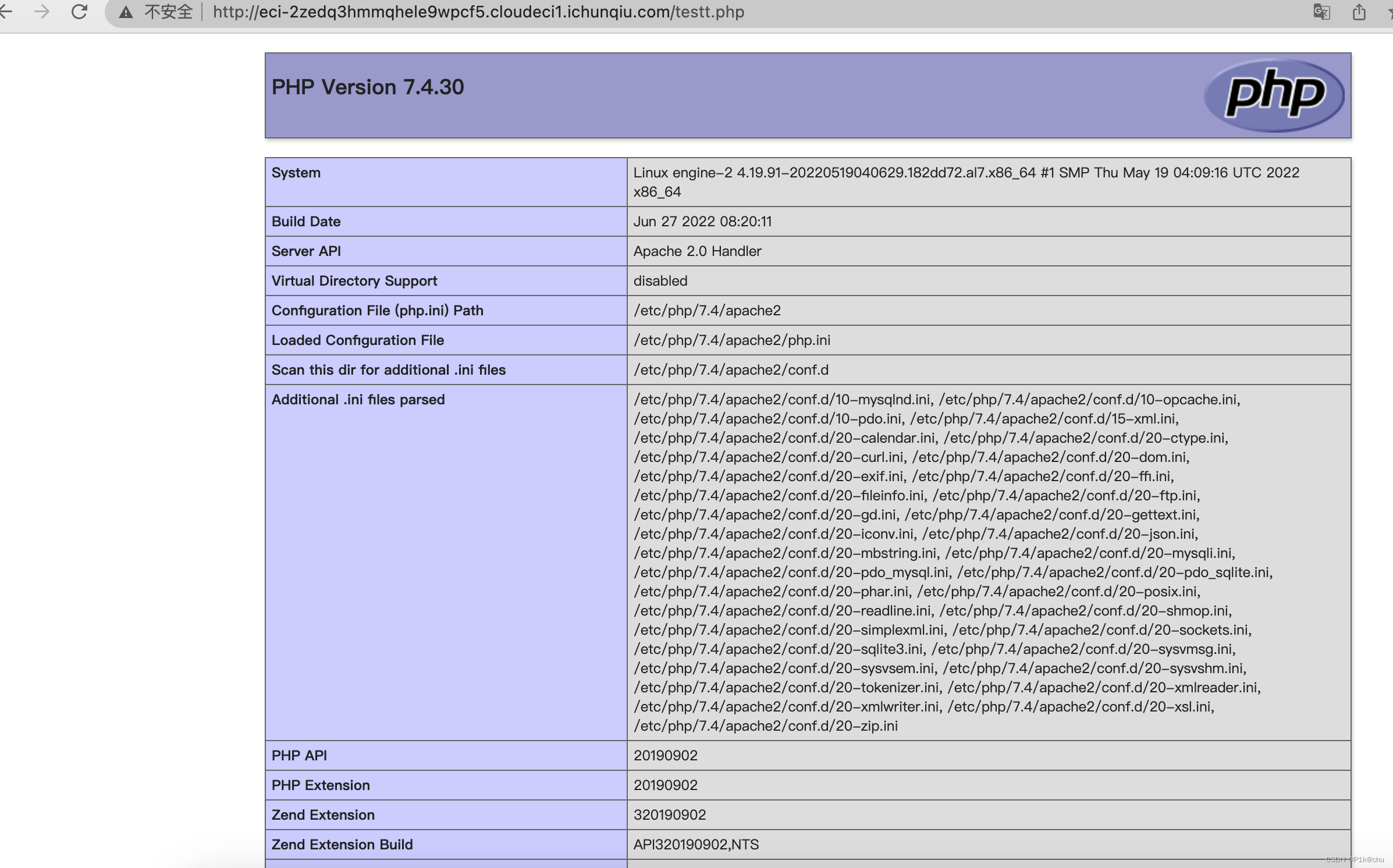Click the 20-zip.ini path entry
This screenshot has width=1393, height=868.
(x=766, y=726)
